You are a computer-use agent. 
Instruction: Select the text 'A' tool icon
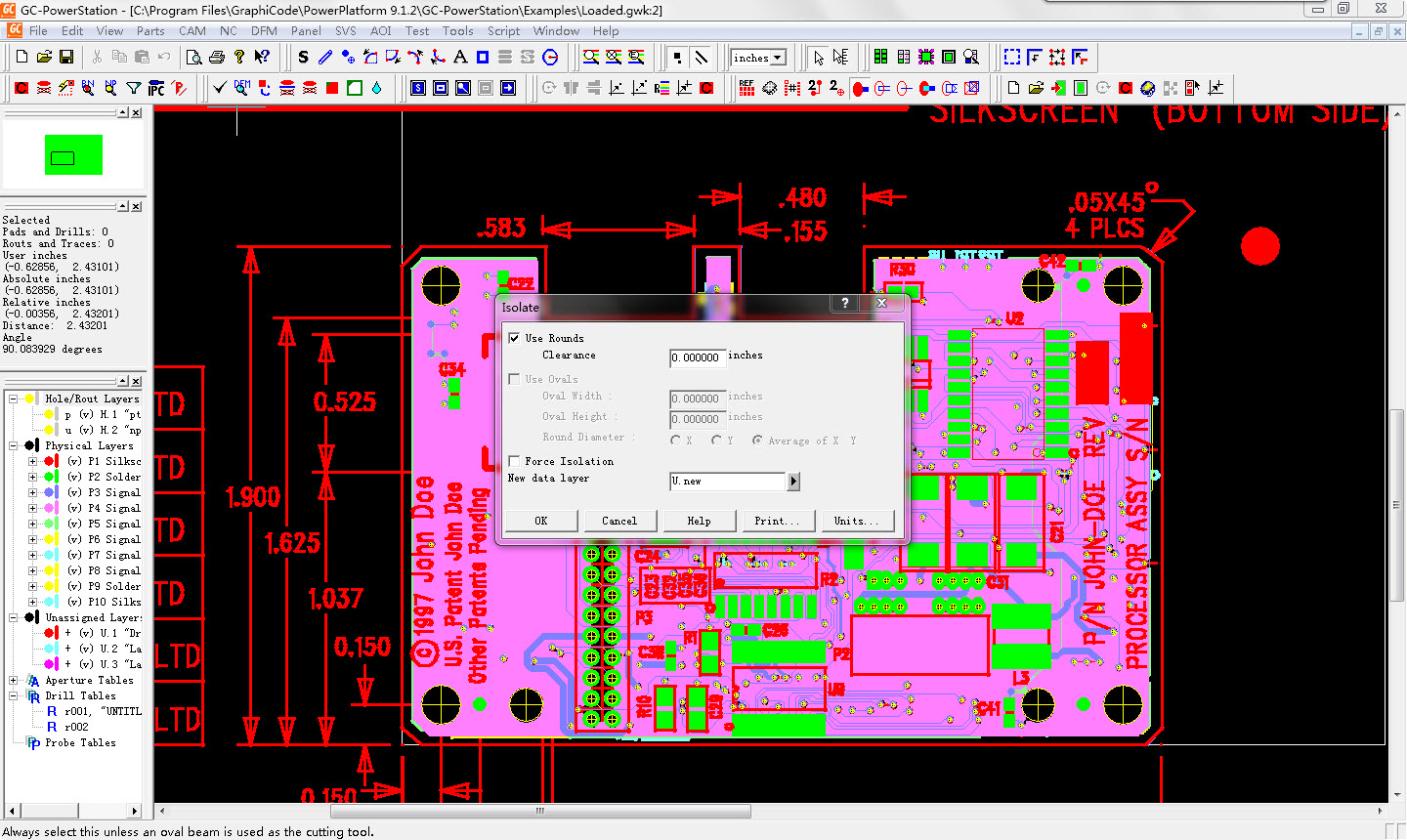pos(460,58)
